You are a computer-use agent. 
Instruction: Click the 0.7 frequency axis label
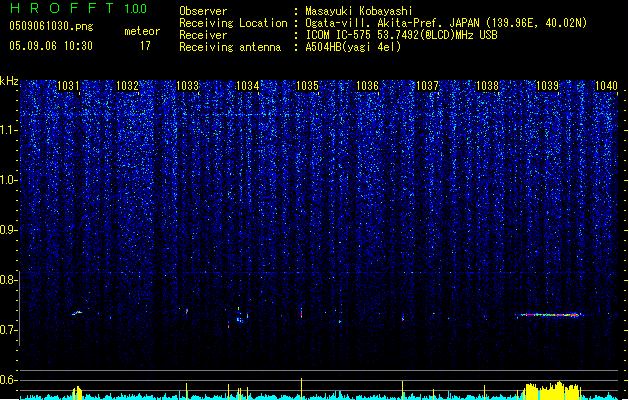tap(8, 330)
